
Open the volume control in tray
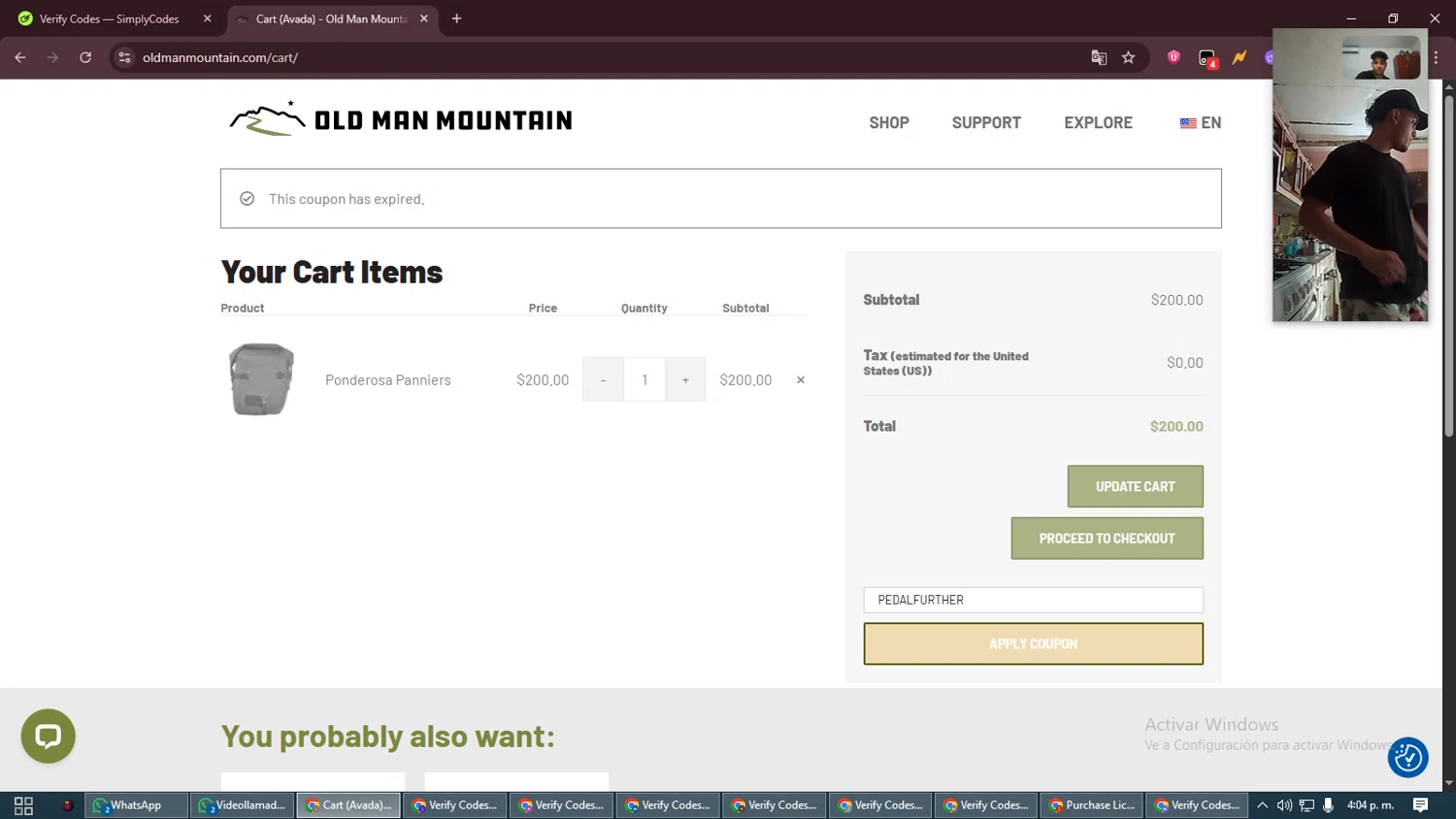pos(1284,805)
